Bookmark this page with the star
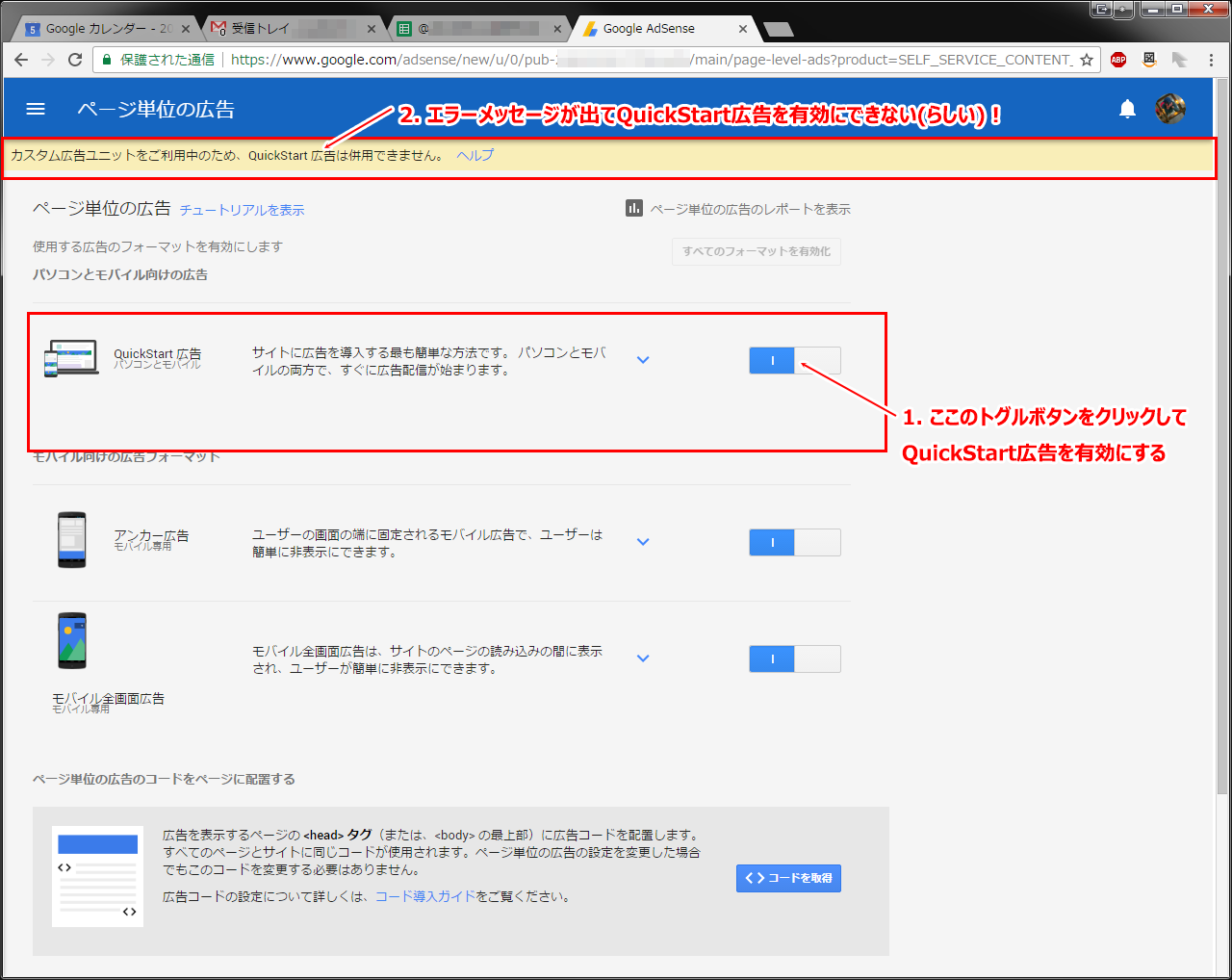The width and height of the screenshot is (1232, 980). 1087,60
